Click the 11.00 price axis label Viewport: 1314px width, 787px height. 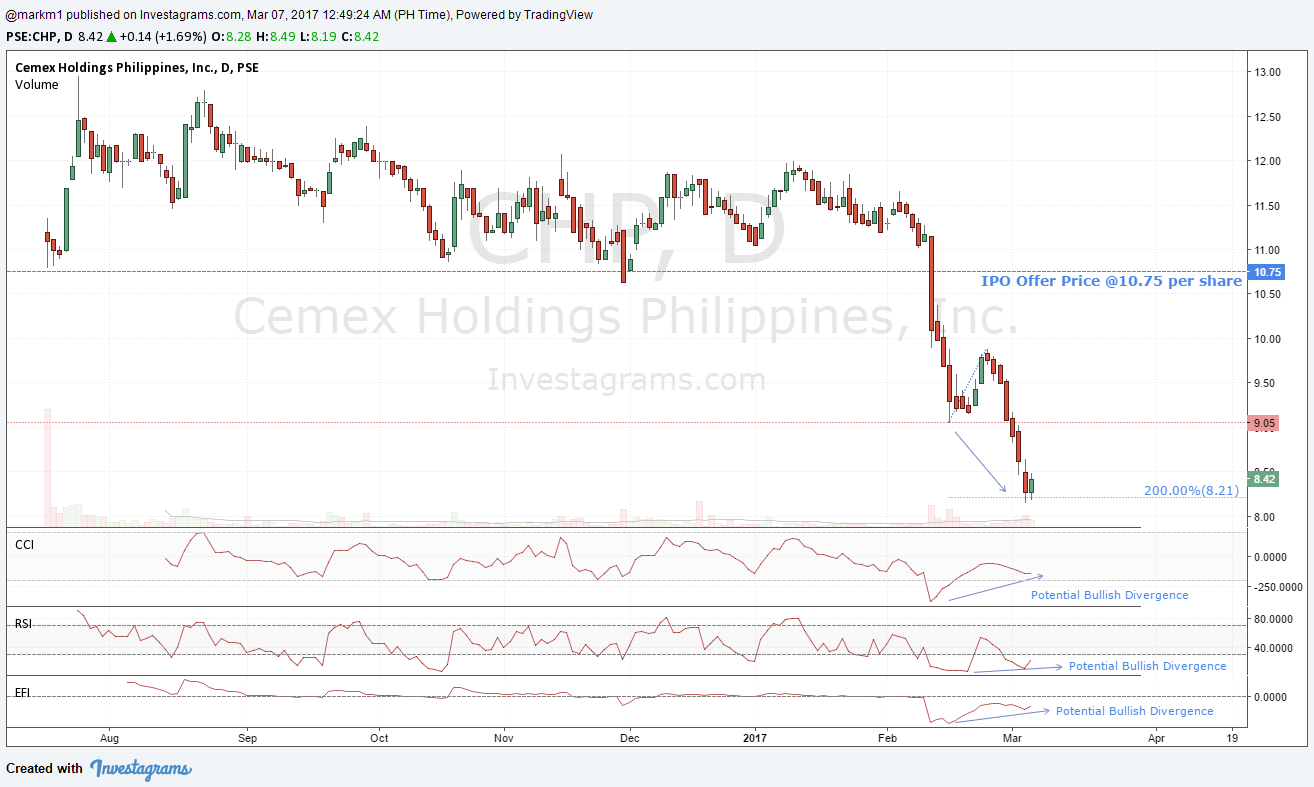coord(1269,250)
